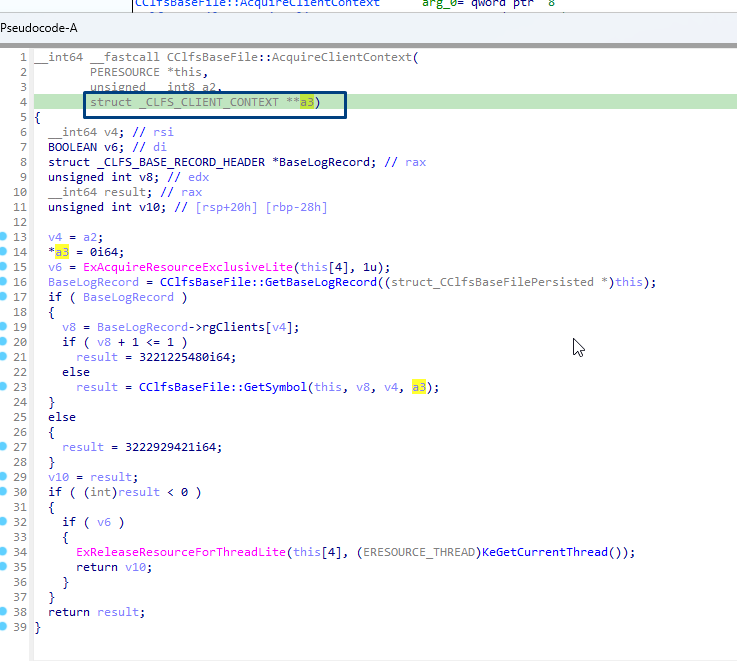
Task: Toggle breakpoint dot on line 23
Action: [3, 386]
